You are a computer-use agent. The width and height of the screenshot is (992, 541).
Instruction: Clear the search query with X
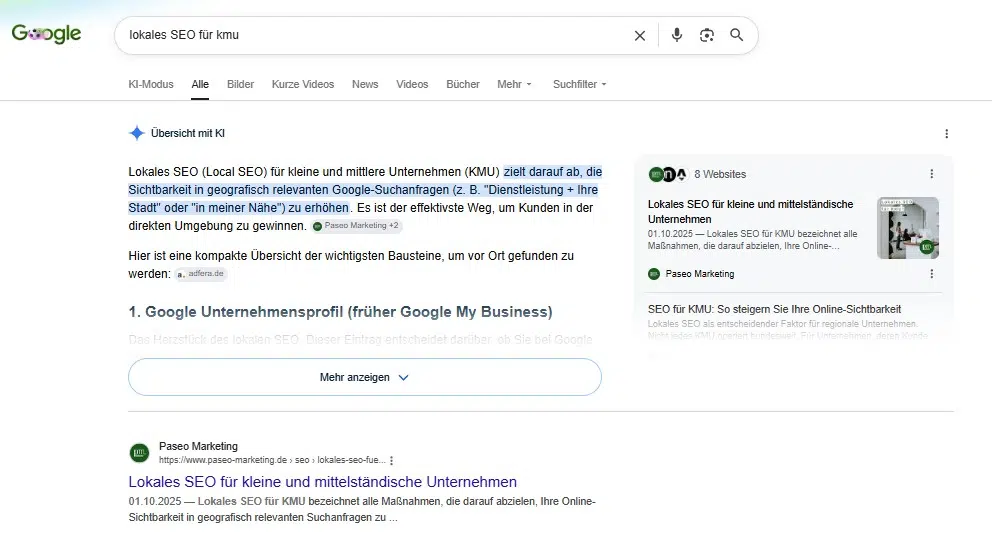[640, 35]
